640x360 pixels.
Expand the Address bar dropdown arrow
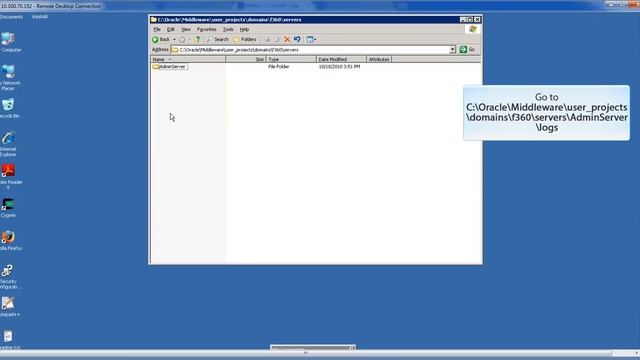[x=452, y=50]
